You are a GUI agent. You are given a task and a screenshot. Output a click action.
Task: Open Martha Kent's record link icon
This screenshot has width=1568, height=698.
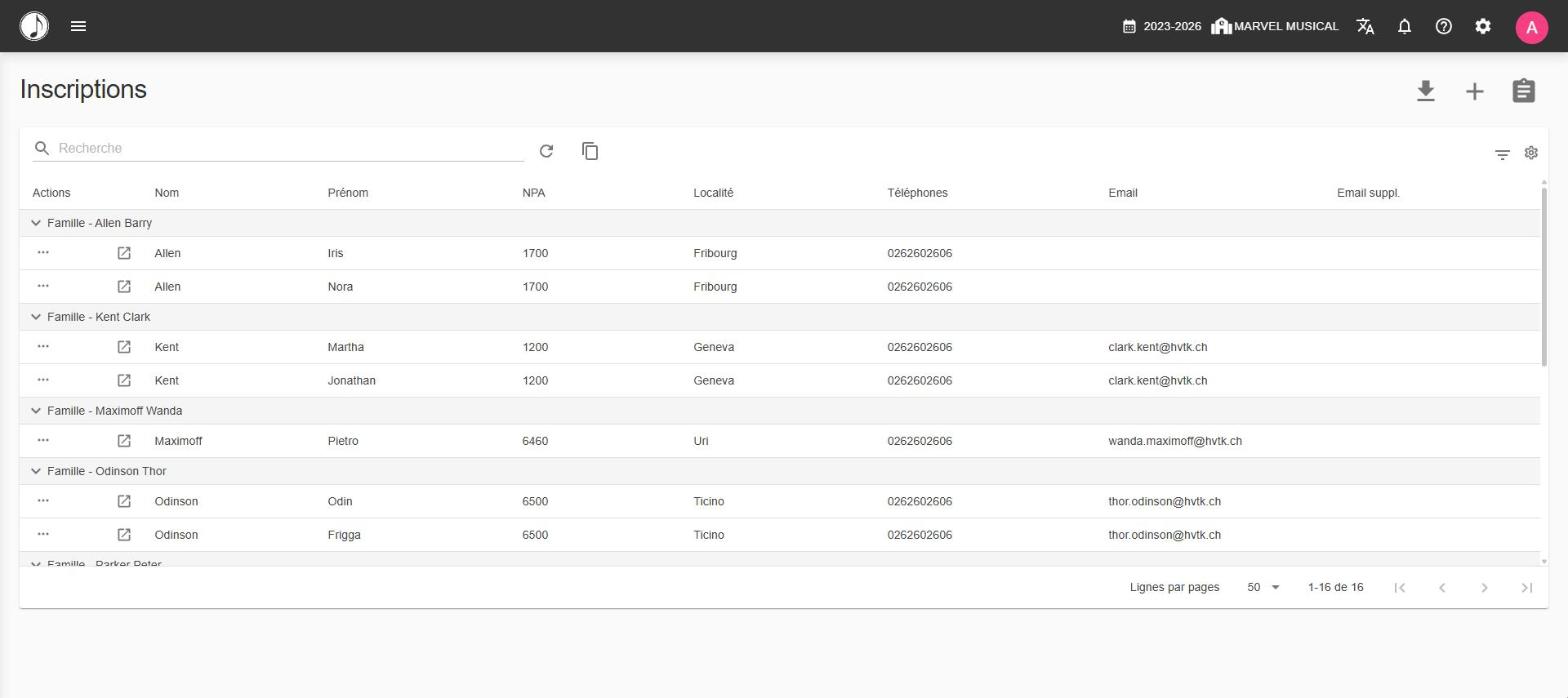point(124,347)
